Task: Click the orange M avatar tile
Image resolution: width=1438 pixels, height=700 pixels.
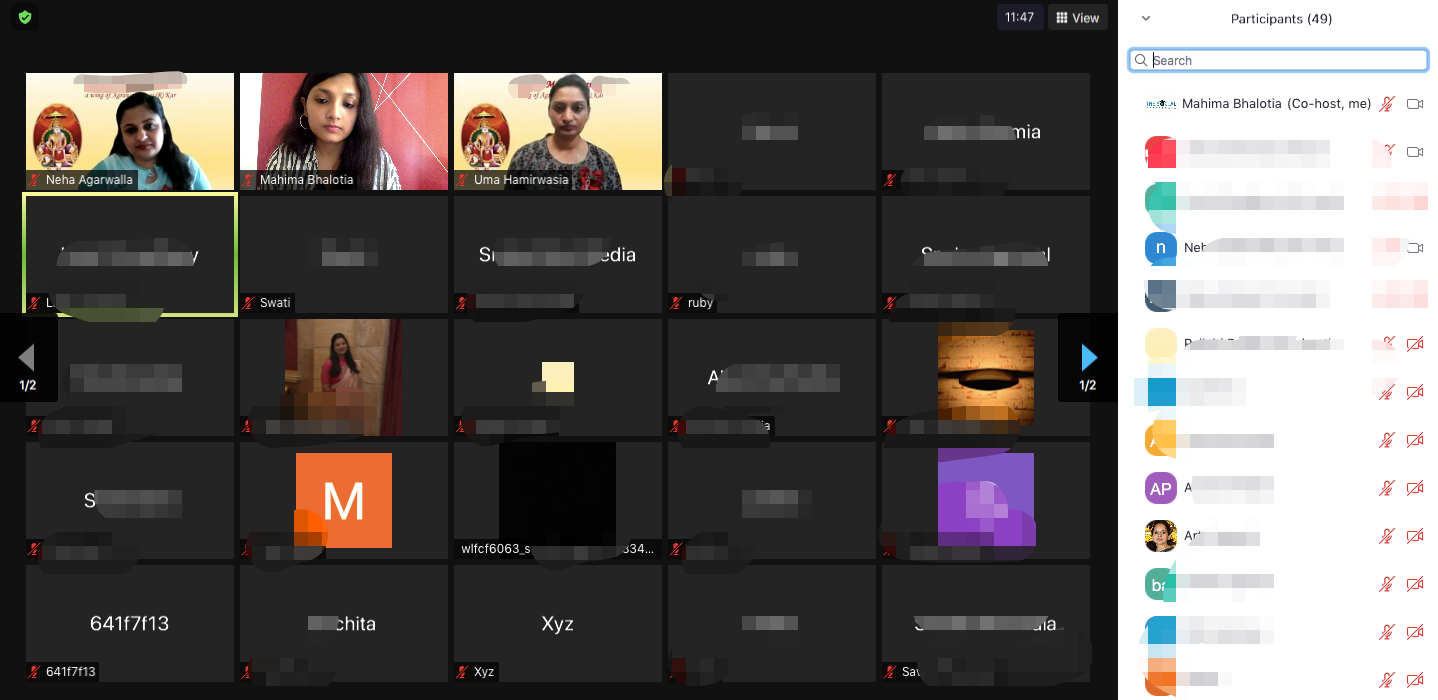Action: coord(344,500)
